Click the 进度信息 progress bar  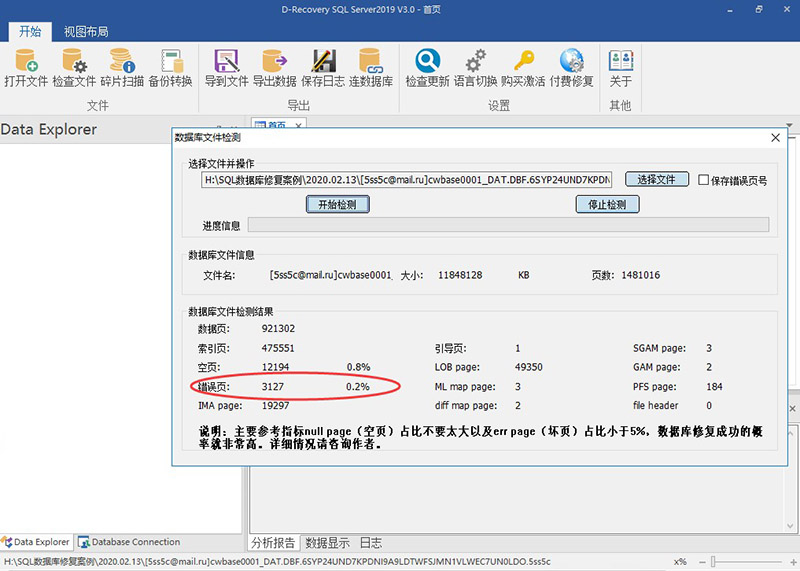[x=508, y=225]
